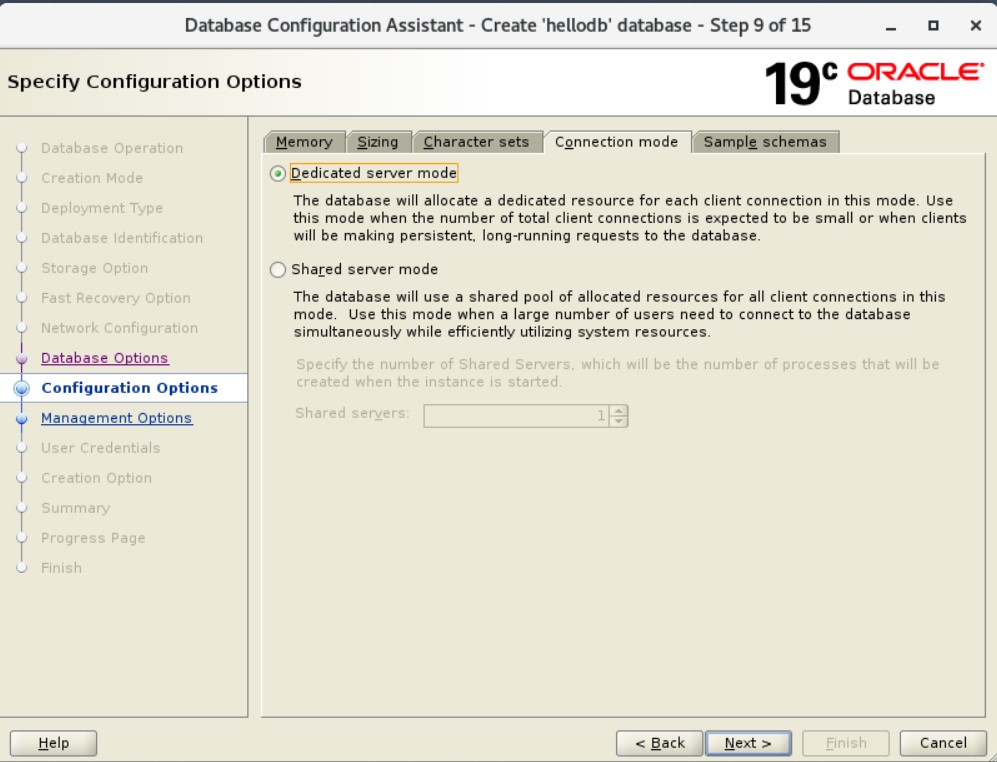Click the Help button
The width and height of the screenshot is (997, 762).
53,743
